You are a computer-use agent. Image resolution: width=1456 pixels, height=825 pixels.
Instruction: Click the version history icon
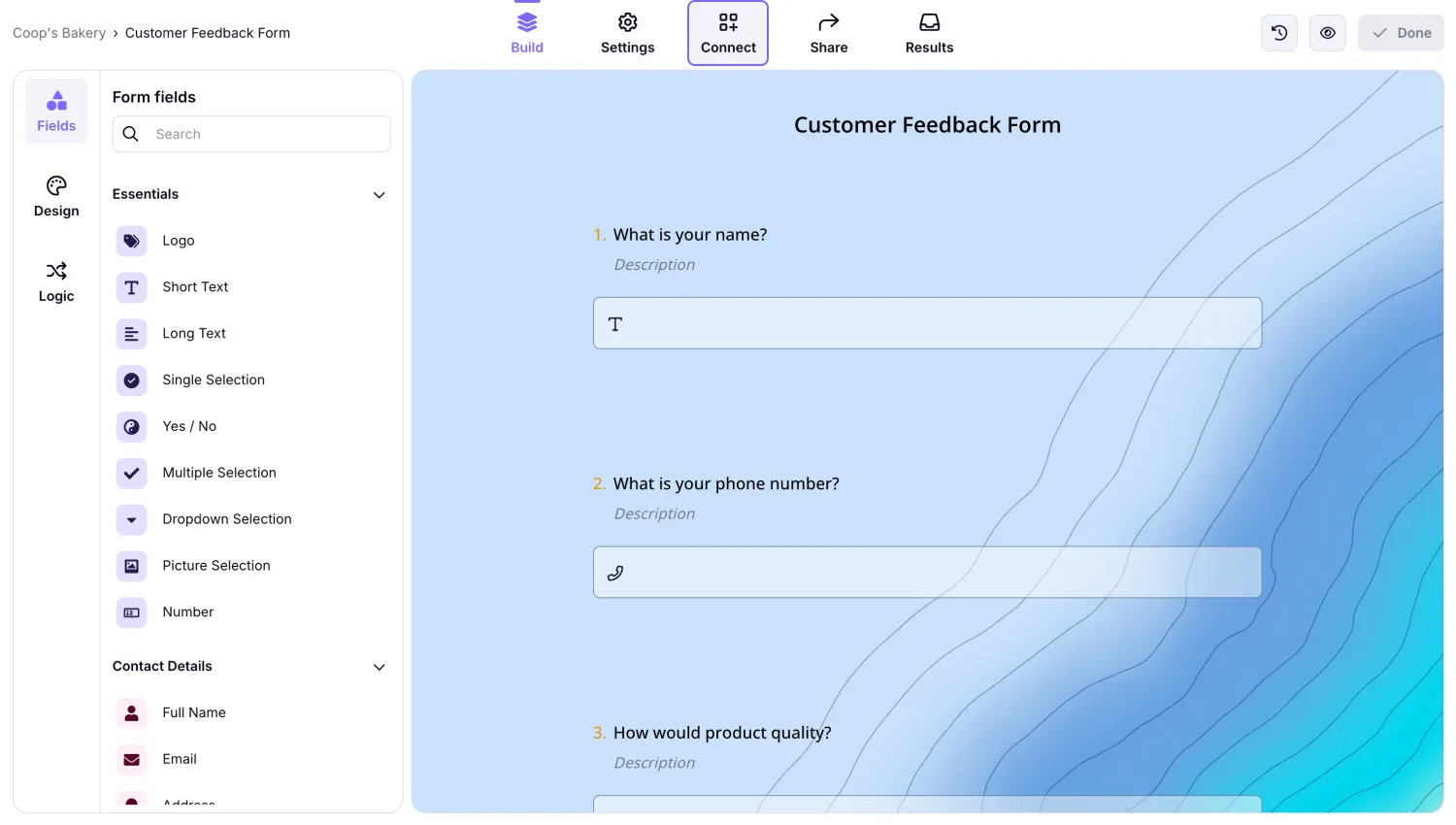click(x=1278, y=32)
